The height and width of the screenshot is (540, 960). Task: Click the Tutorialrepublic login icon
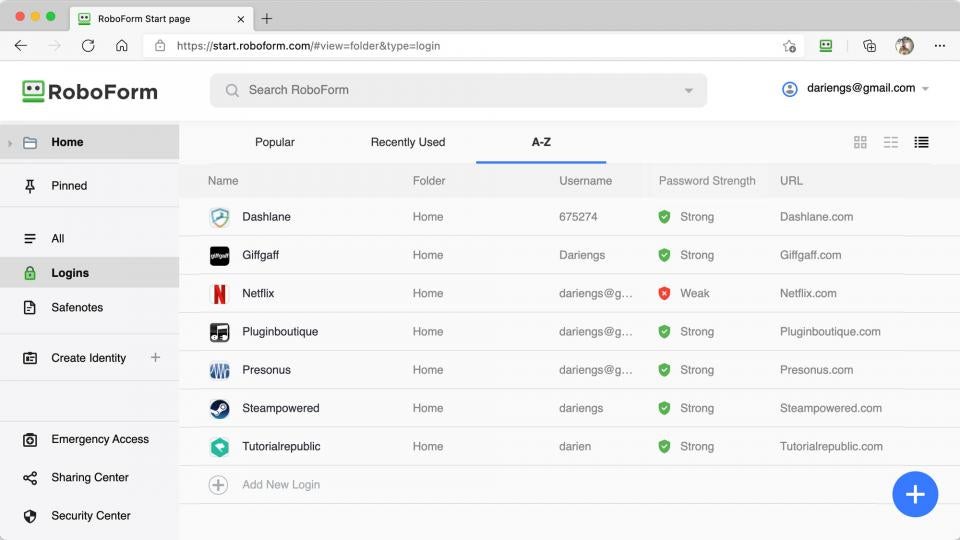pyautogui.click(x=219, y=447)
